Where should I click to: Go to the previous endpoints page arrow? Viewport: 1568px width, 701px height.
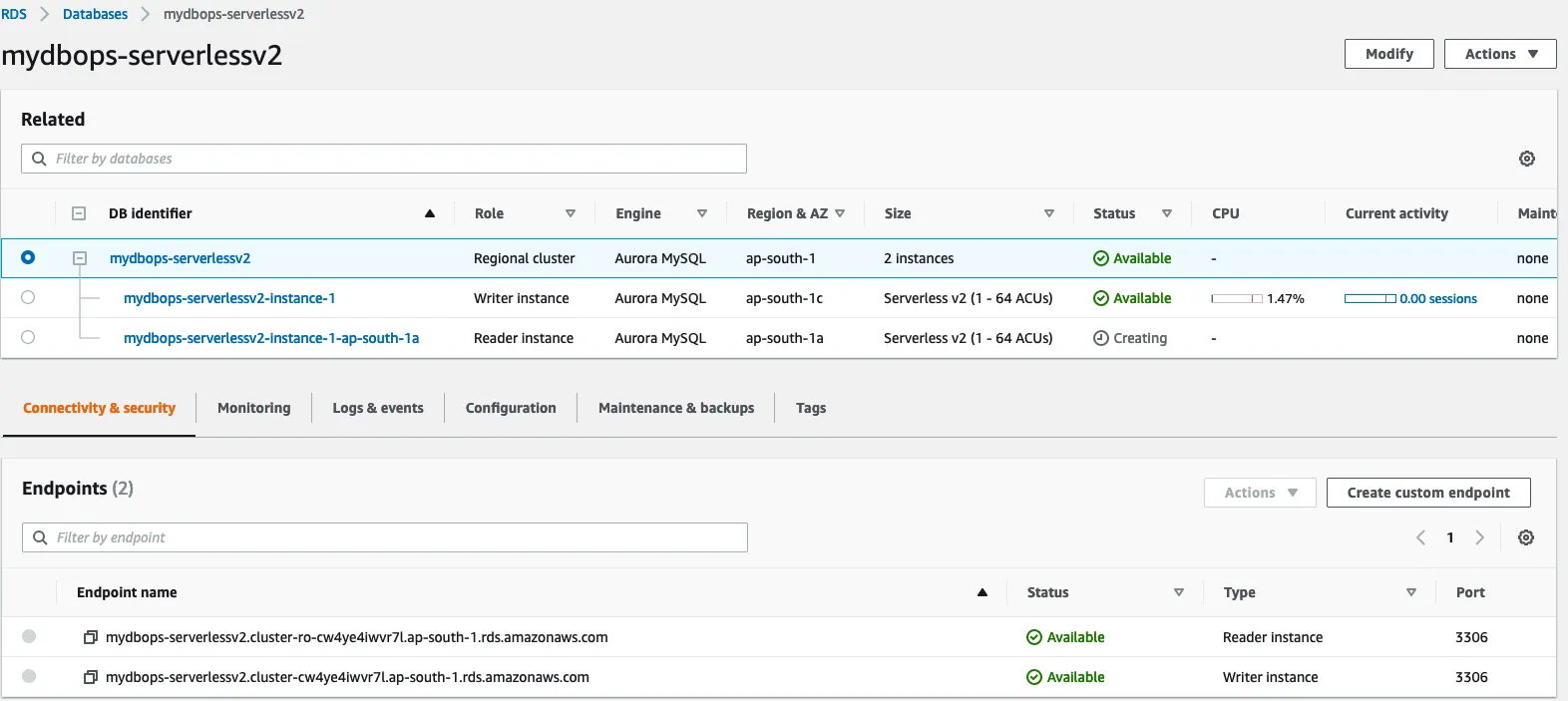coord(1421,537)
